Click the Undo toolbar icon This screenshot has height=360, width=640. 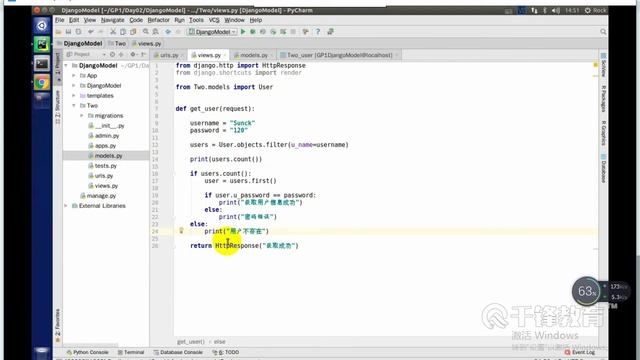tap(91, 32)
